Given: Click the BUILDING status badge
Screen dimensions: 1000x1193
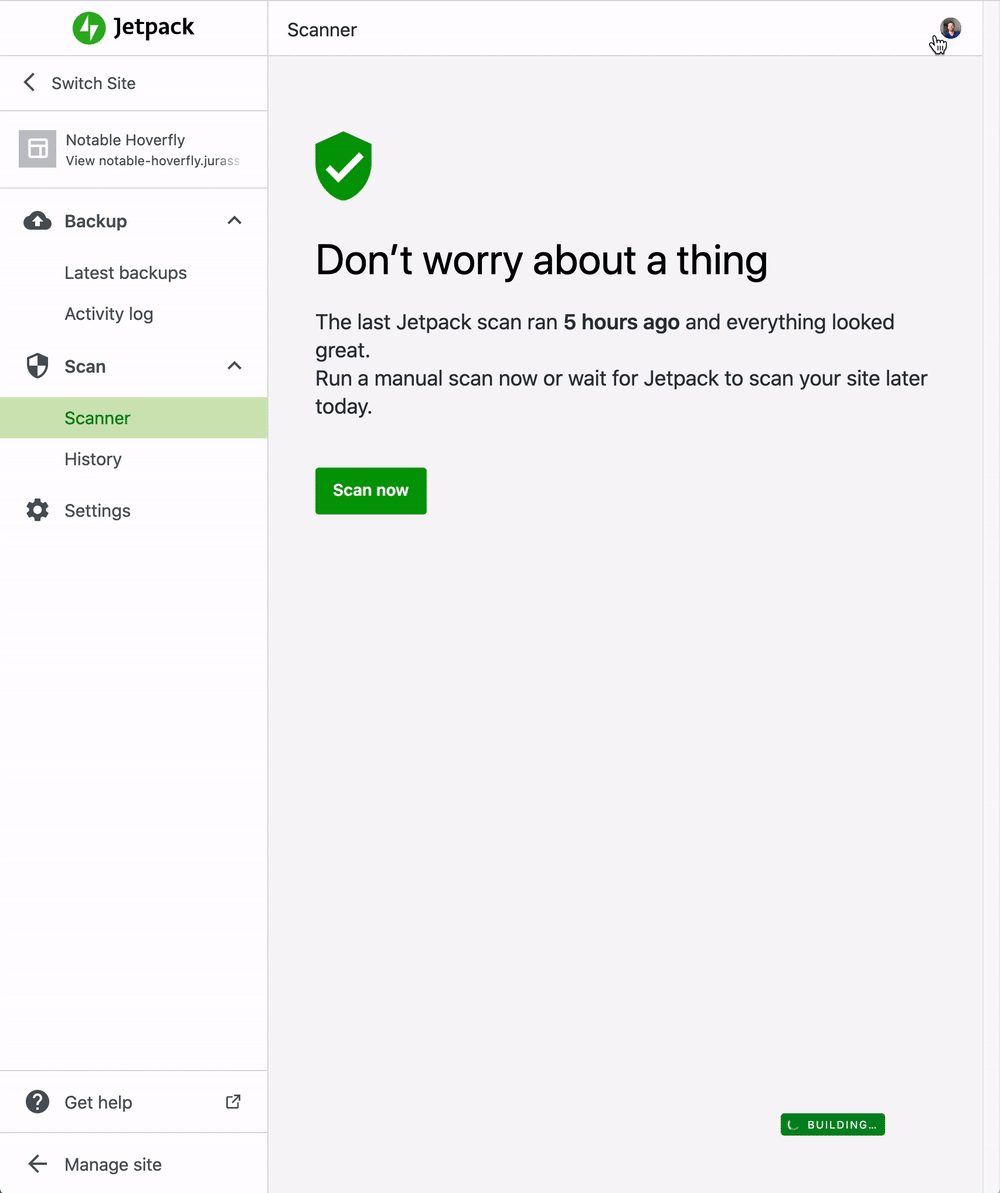Looking at the screenshot, I should [833, 1125].
